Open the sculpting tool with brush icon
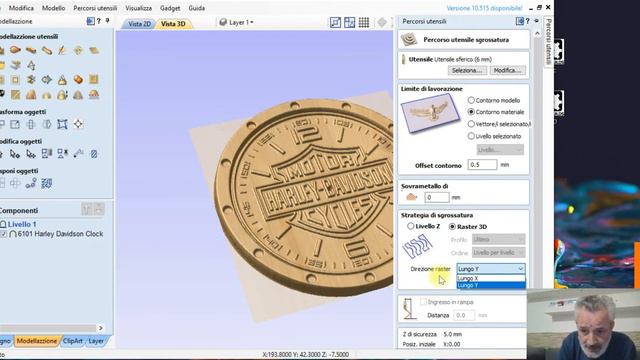 pos(62,51)
